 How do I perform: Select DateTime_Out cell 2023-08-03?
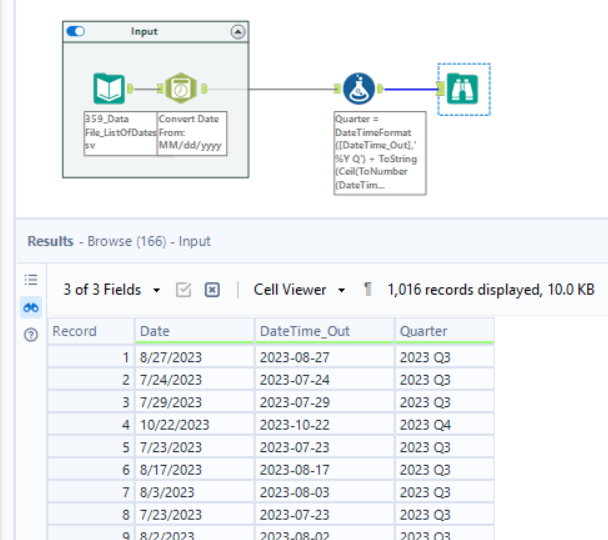pyautogui.click(x=325, y=492)
